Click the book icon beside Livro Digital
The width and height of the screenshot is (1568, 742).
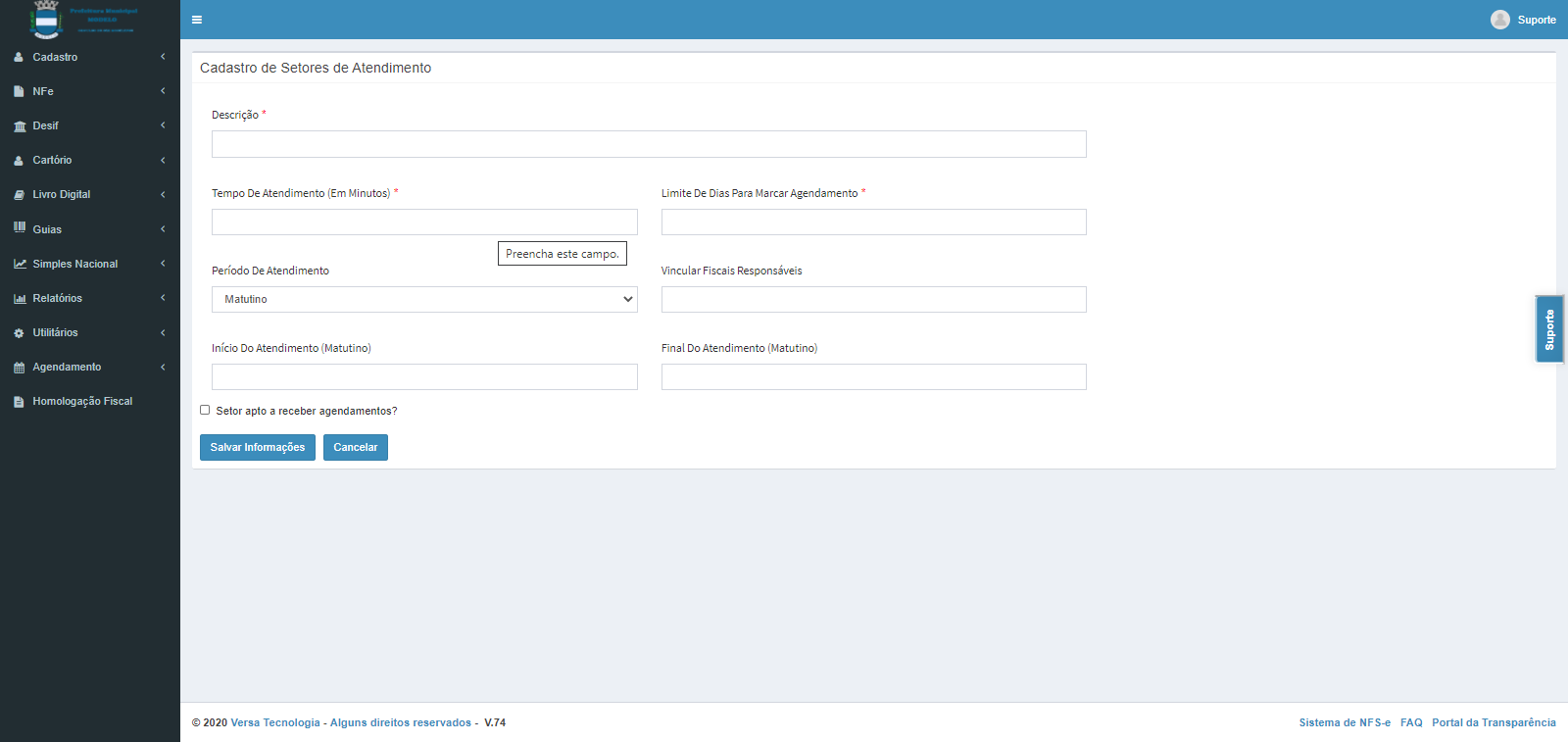[x=20, y=195]
